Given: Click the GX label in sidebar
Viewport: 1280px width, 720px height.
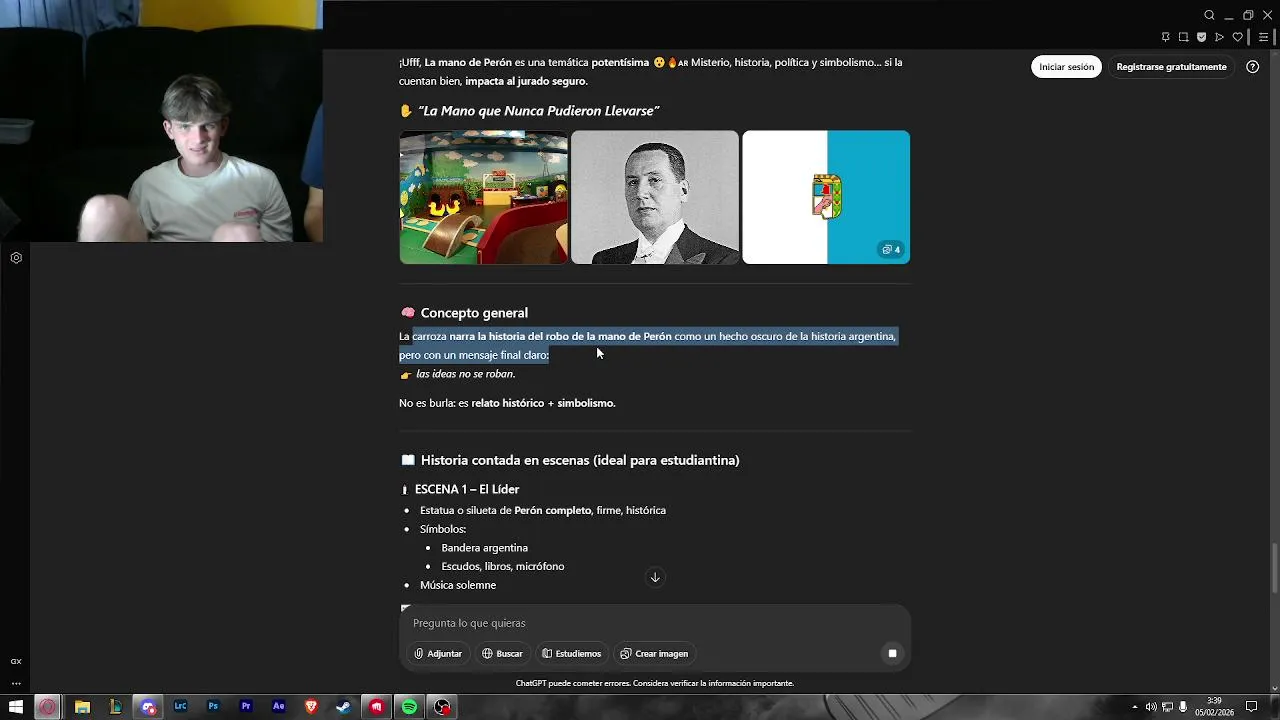Looking at the screenshot, I should (16, 661).
